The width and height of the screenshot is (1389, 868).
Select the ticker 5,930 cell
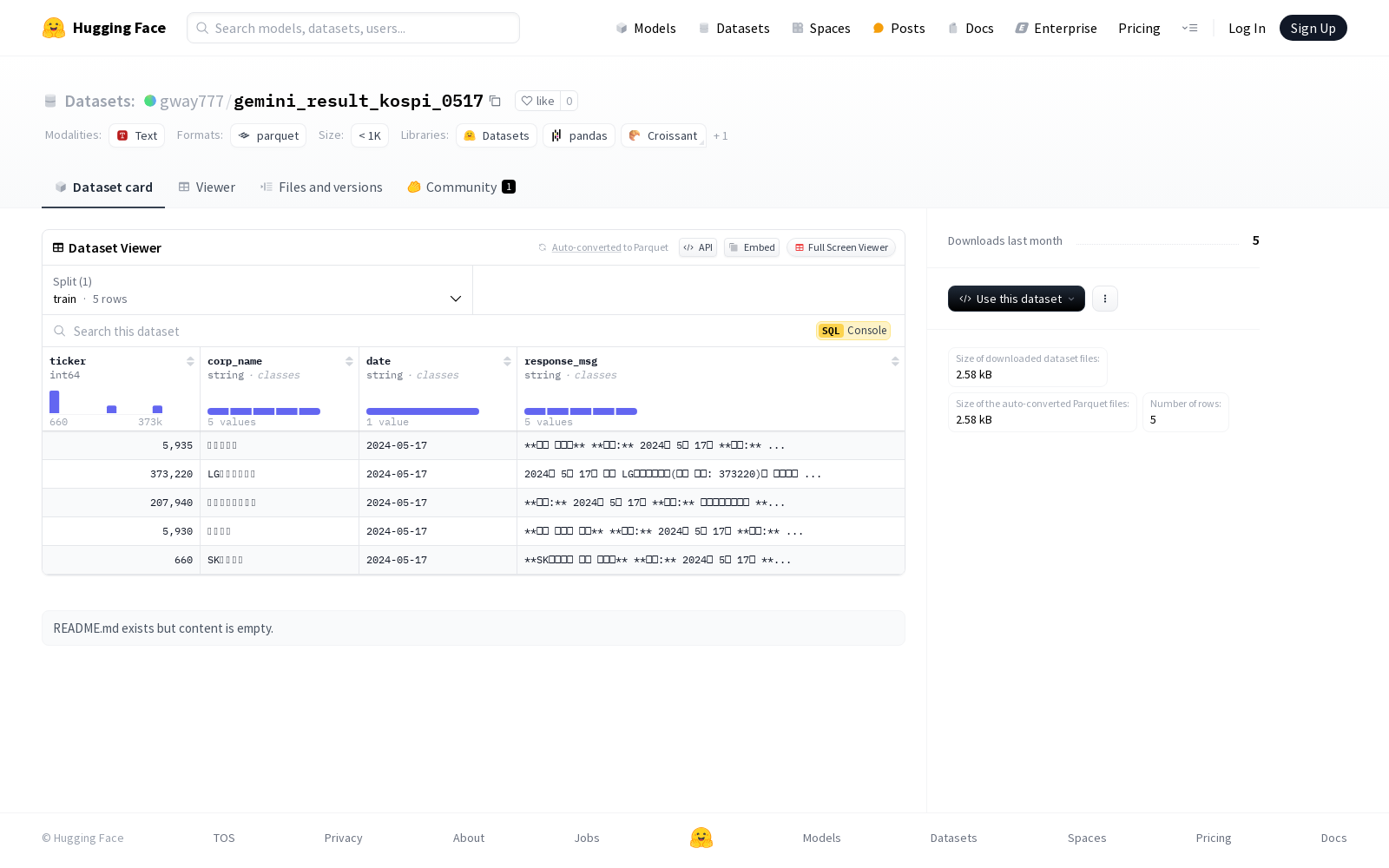[122, 531]
